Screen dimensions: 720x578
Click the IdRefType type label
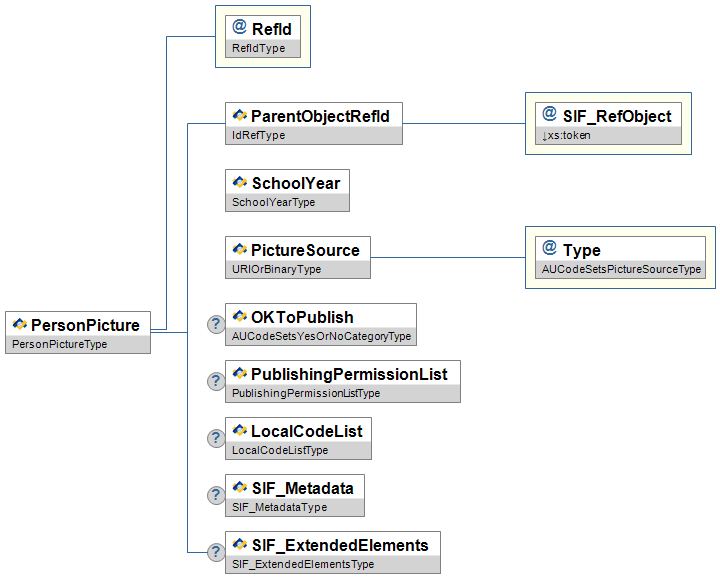click(259, 135)
